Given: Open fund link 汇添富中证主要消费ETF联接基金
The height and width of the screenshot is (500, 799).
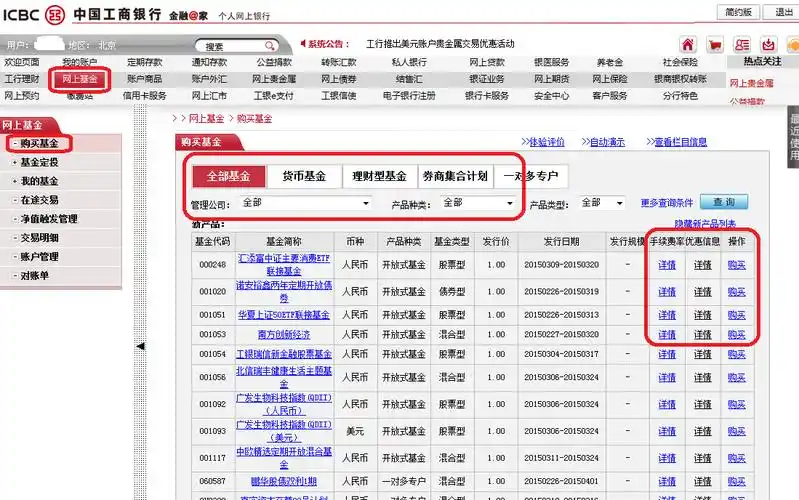Looking at the screenshot, I should pyautogui.click(x=284, y=265).
